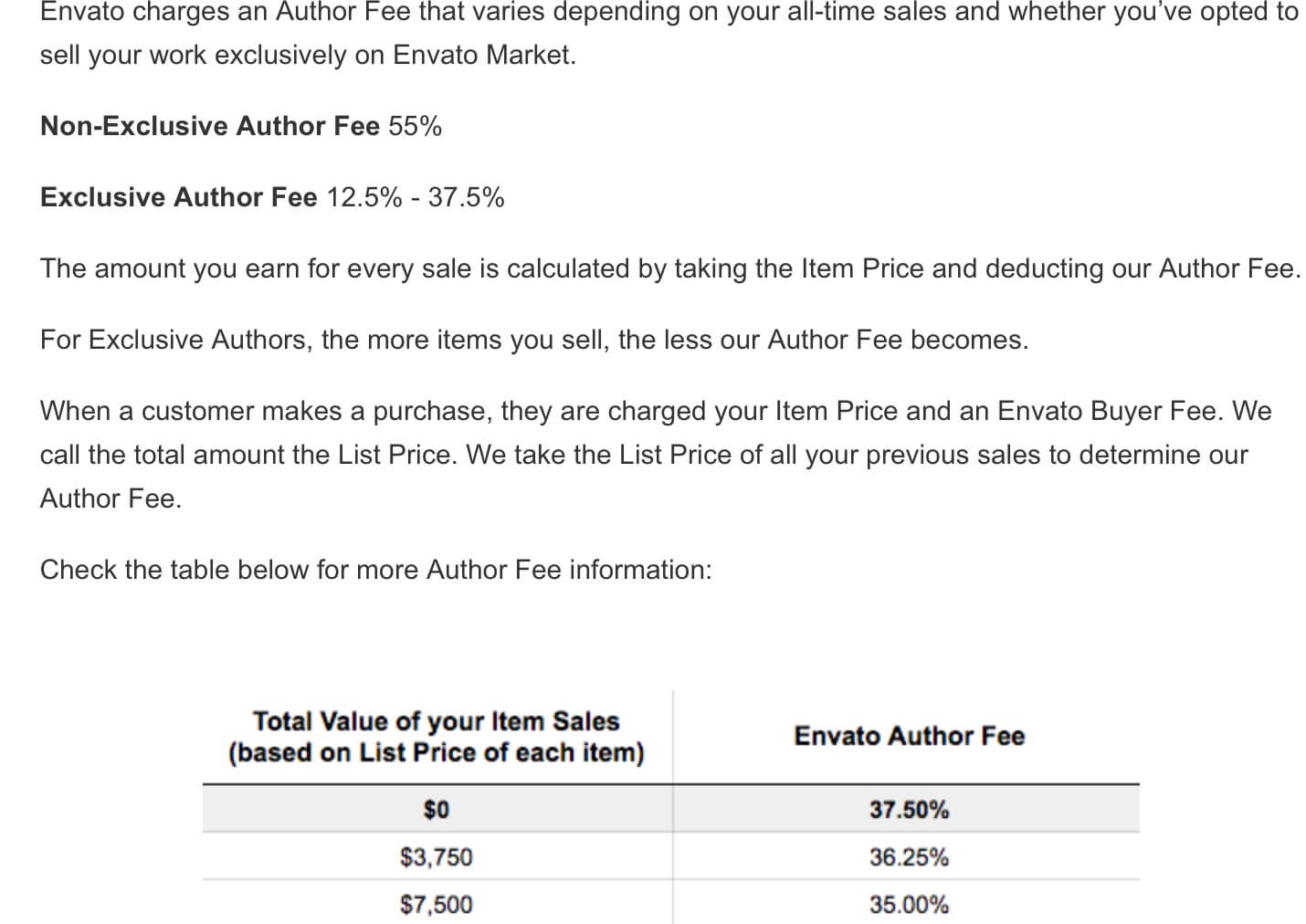Viewport: 1306px width, 924px height.
Task: Click the $3,750 table cell
Action: tap(437, 856)
